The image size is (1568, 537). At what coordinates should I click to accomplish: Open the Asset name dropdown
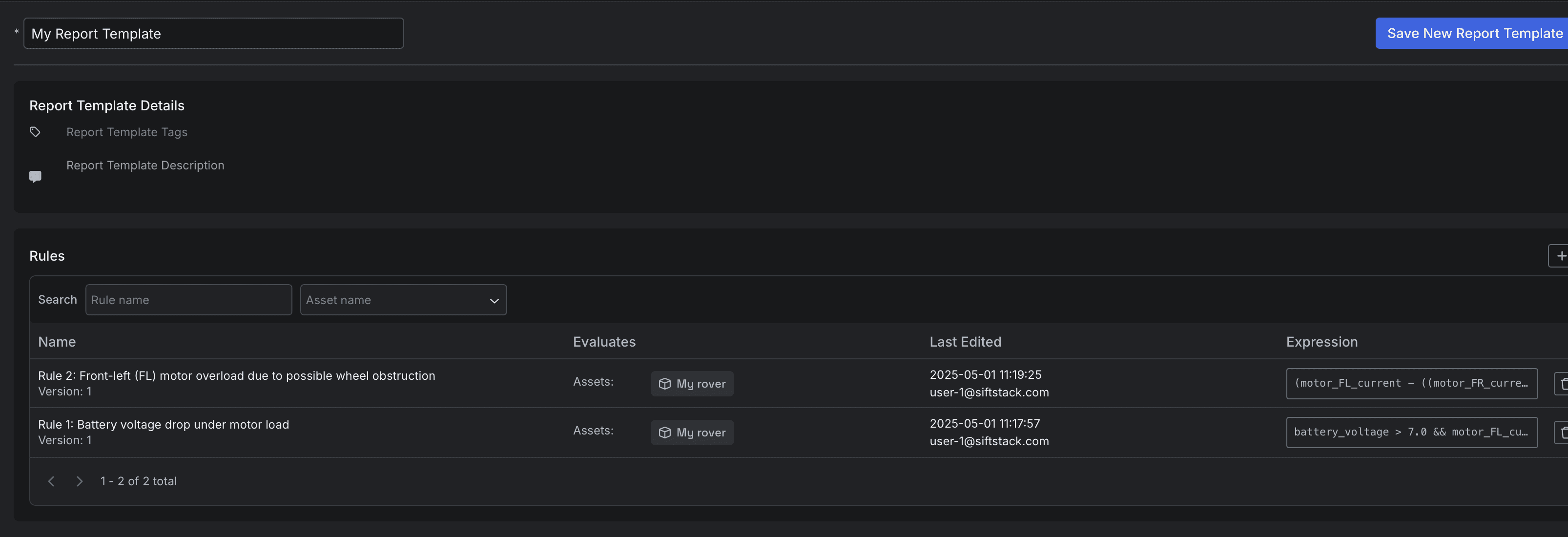point(404,300)
